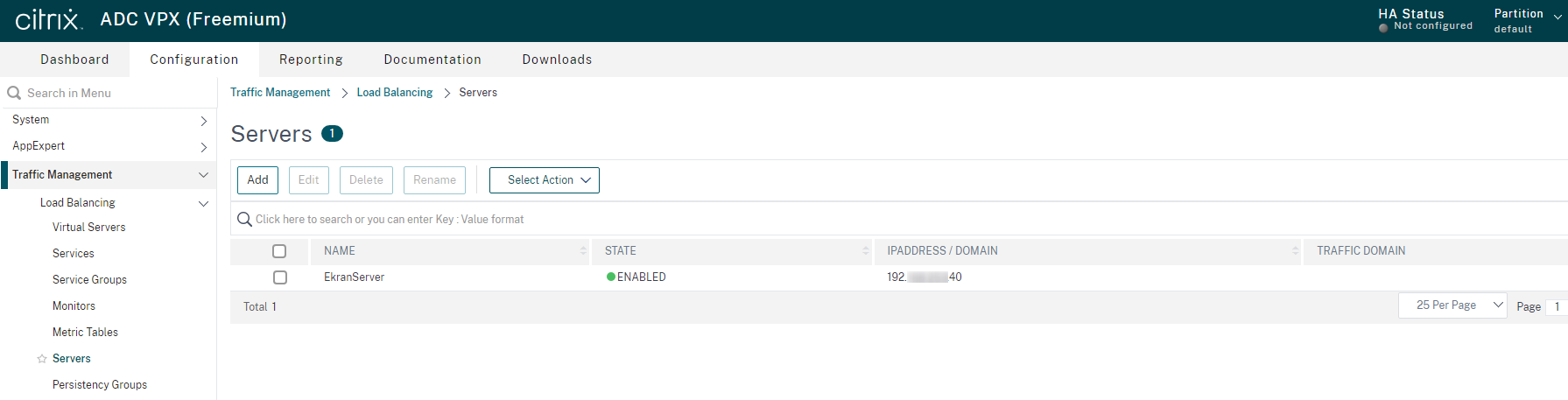Tick the select-all checkbox in table header
This screenshot has height=400, width=1568.
click(x=279, y=251)
